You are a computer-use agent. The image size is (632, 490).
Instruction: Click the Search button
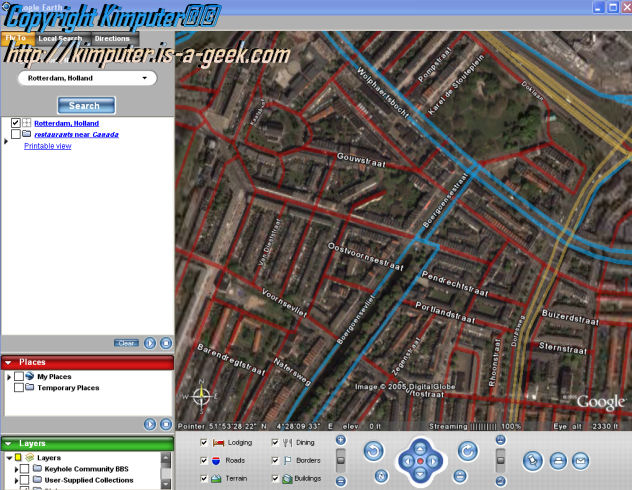coord(86,106)
